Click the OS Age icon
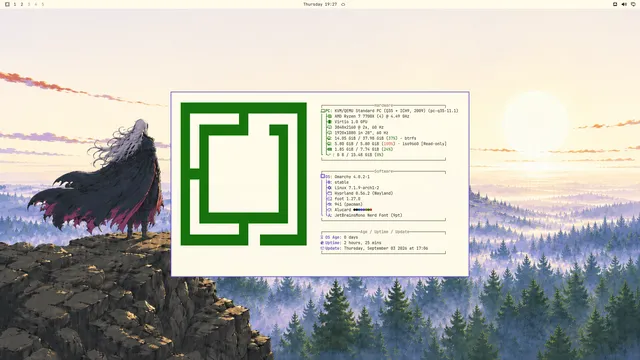Image resolution: width=640 pixels, height=360 pixels. [322, 237]
